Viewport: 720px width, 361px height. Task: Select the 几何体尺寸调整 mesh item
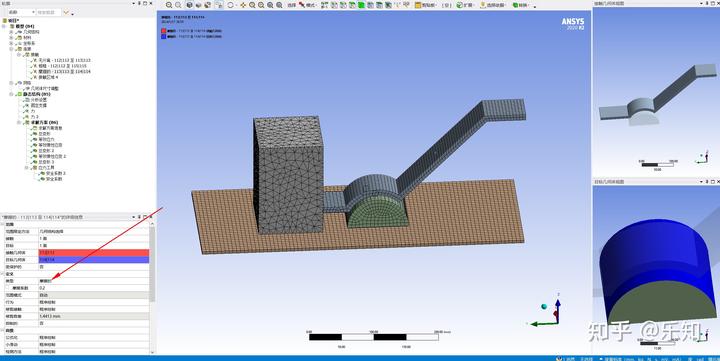(x=45, y=88)
